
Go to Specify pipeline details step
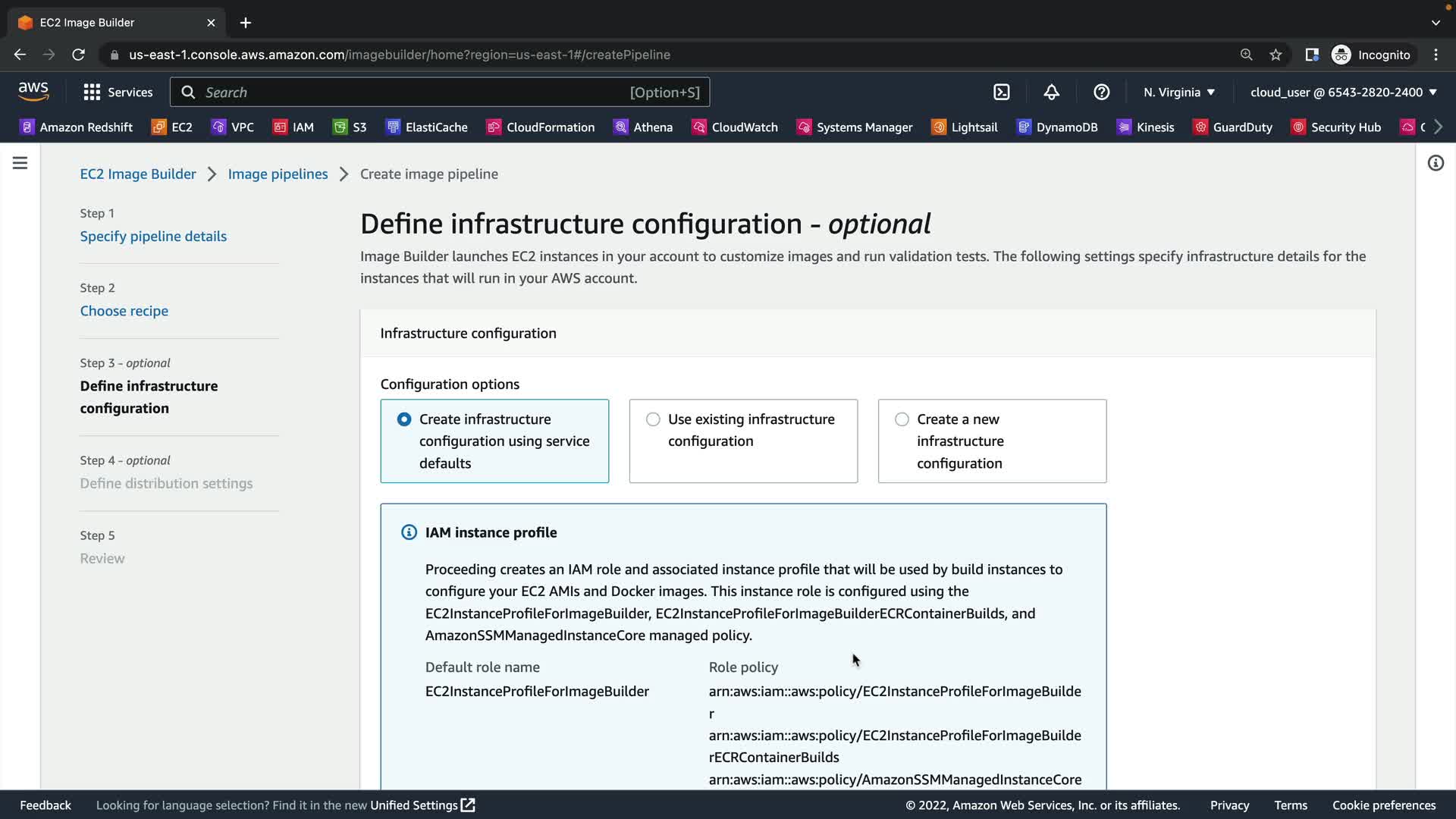[153, 236]
